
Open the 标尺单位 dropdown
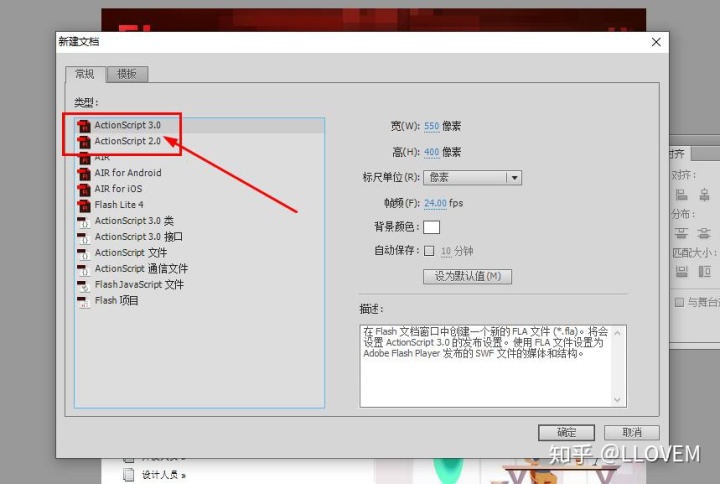coord(472,178)
